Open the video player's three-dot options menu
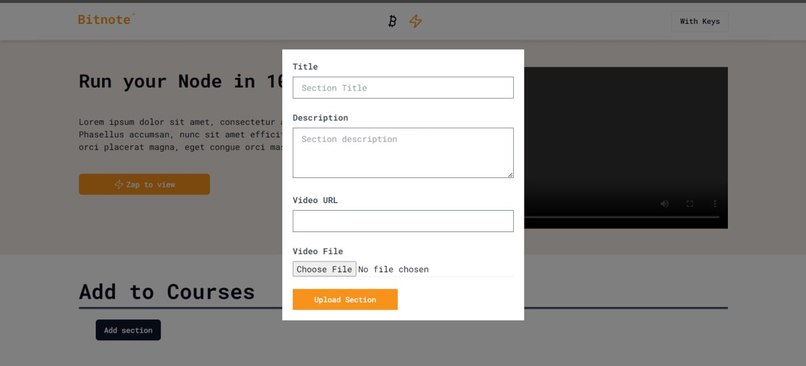Viewport: 806px width, 366px height. tap(715, 204)
